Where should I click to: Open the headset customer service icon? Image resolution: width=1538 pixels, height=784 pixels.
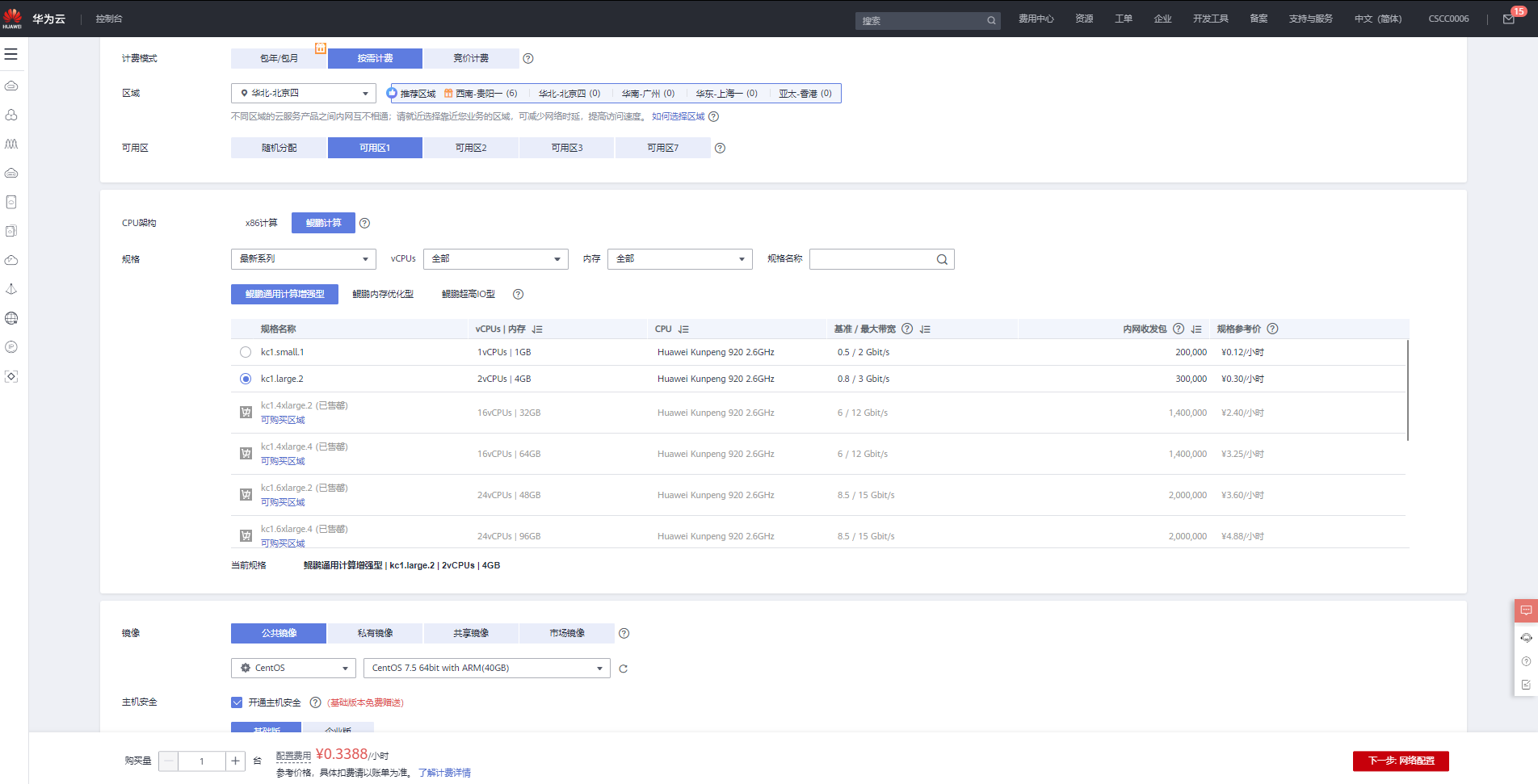1526,638
